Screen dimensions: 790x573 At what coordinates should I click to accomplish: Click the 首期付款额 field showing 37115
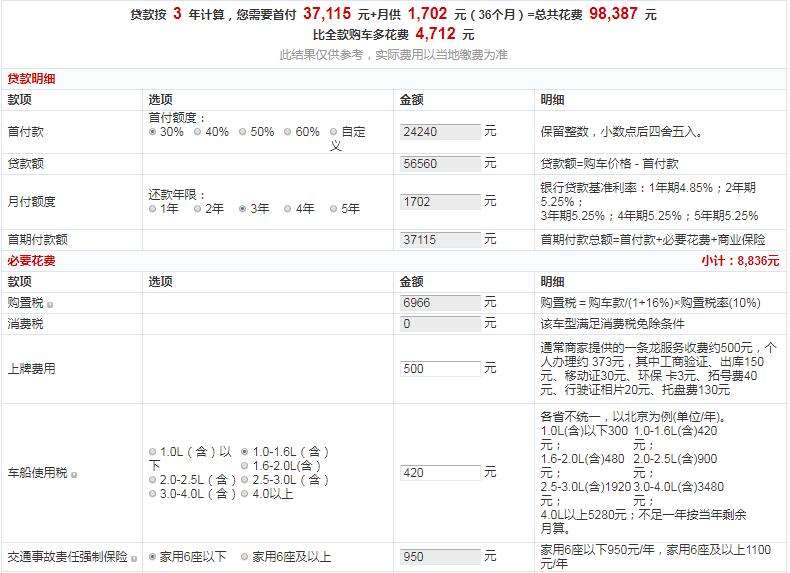[440, 240]
